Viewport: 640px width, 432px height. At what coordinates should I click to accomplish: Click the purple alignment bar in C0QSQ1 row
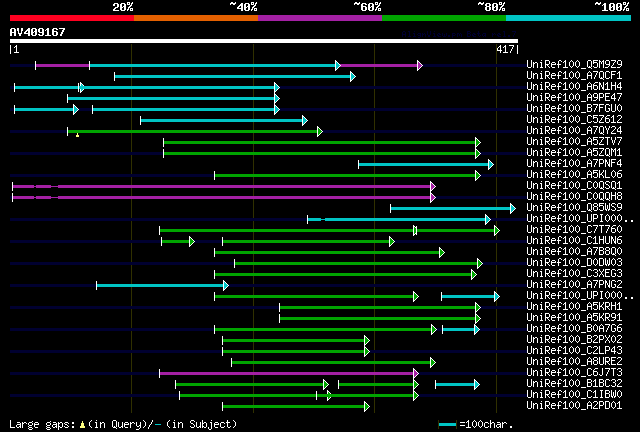pos(224,187)
